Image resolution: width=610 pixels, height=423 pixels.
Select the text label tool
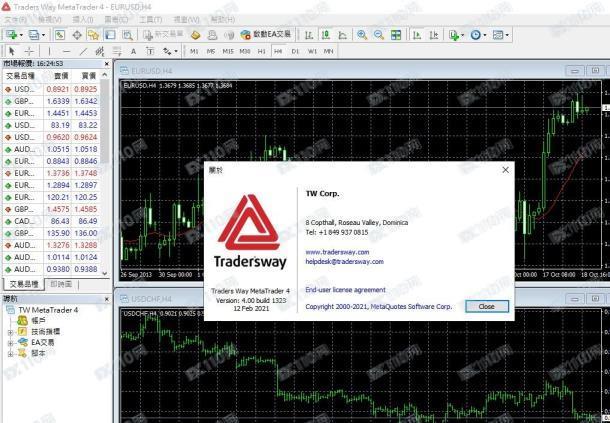pos(150,51)
